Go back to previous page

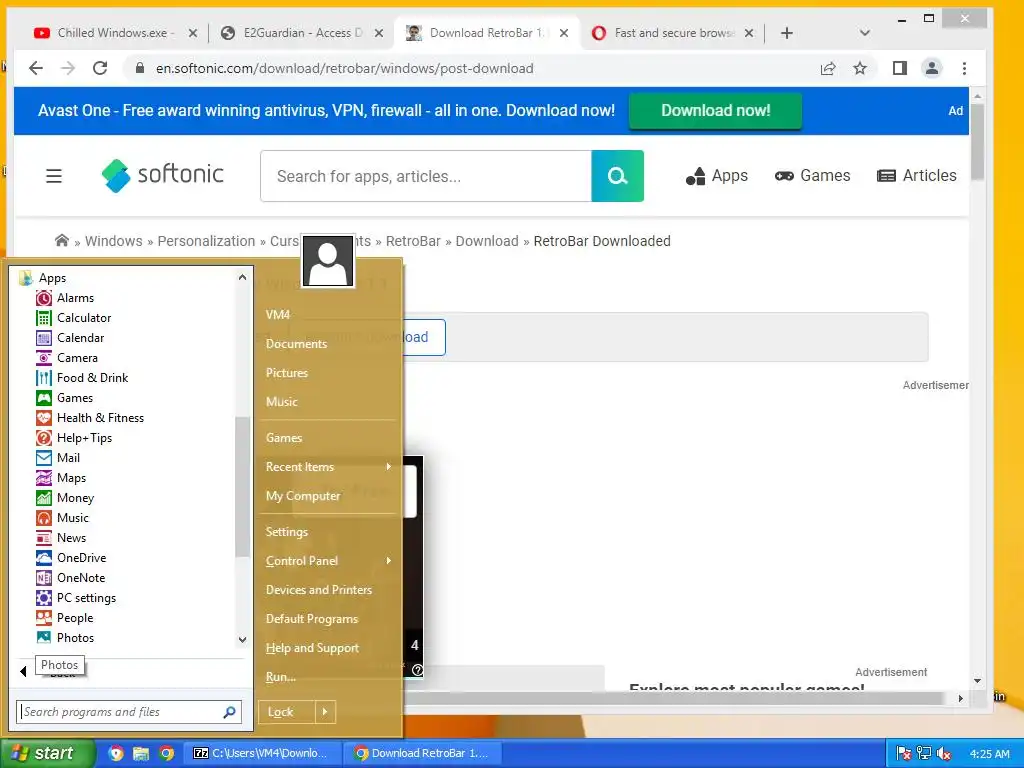(x=36, y=68)
